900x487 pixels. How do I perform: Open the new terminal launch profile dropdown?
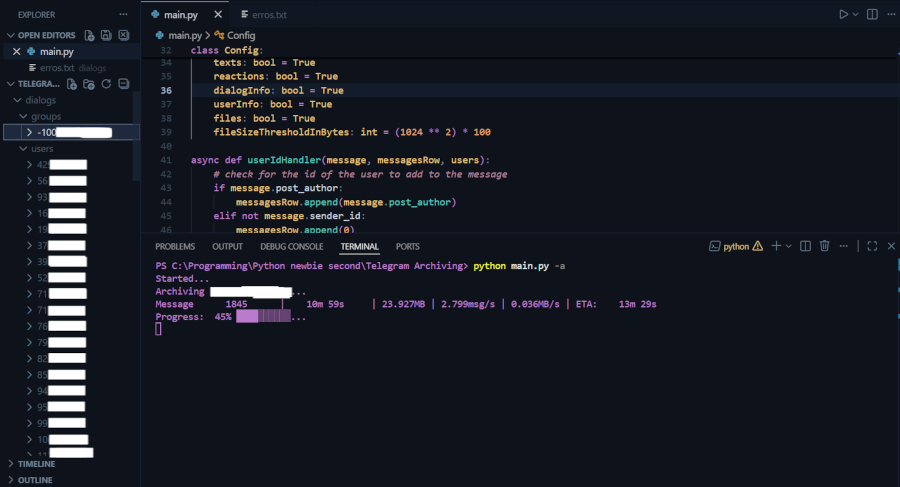789,246
